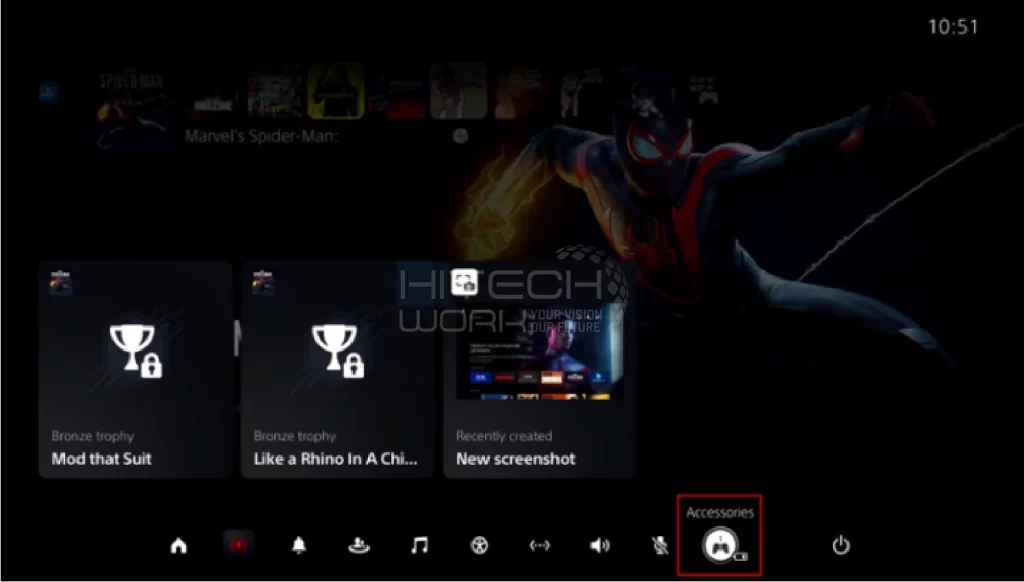Open the Sound speaker icon
Screen dimensions: 1024x582
click(600, 545)
